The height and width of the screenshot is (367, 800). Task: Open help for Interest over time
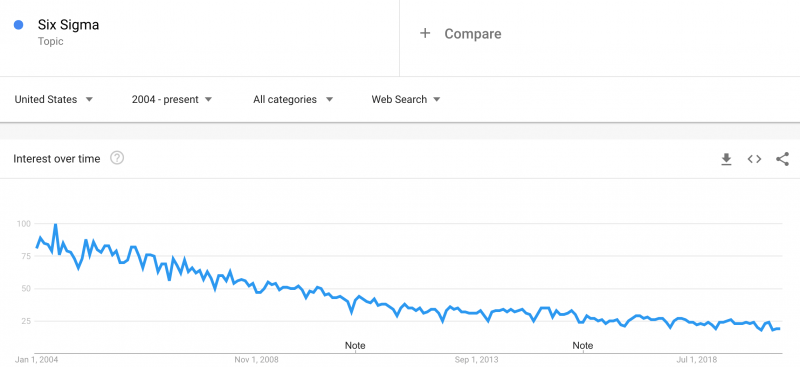coord(117,158)
